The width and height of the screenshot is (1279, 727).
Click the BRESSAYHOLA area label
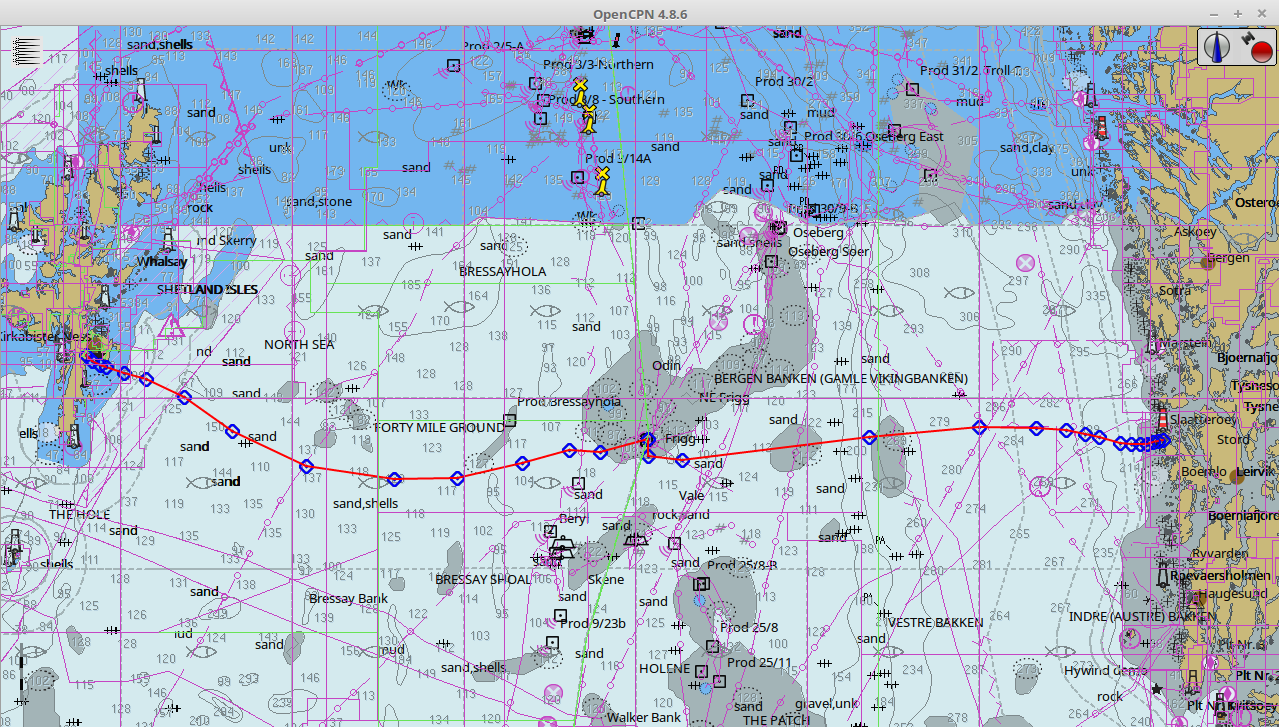coord(502,271)
